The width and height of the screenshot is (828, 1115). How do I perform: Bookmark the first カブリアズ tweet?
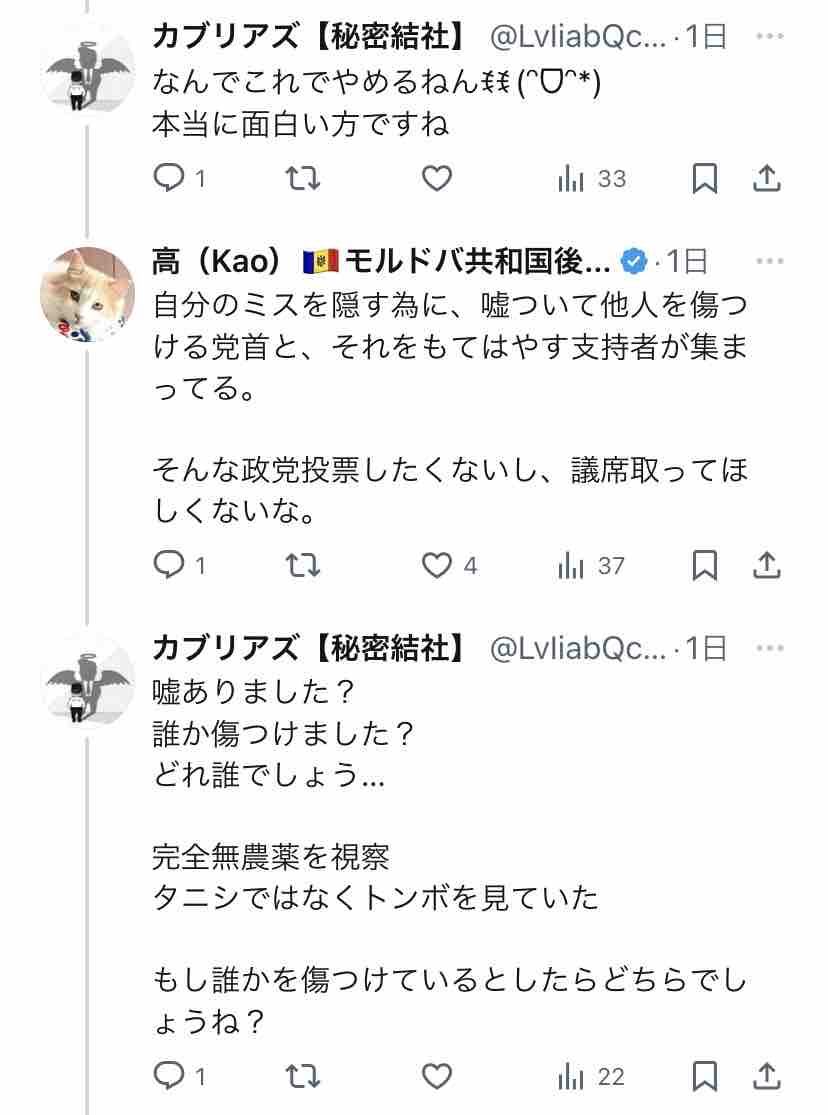tap(704, 178)
